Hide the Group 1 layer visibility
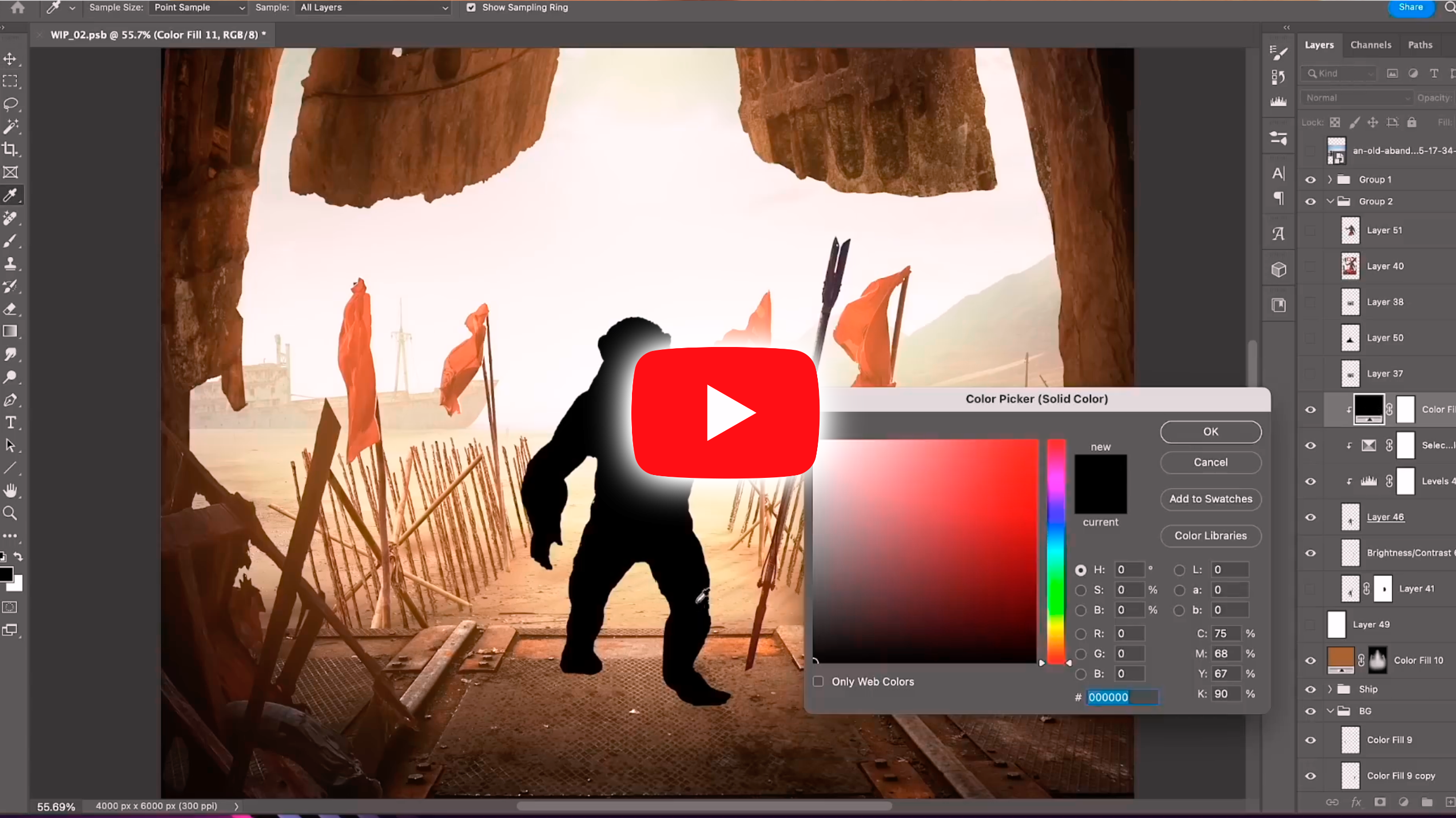Image resolution: width=1456 pixels, height=818 pixels. coord(1310,179)
